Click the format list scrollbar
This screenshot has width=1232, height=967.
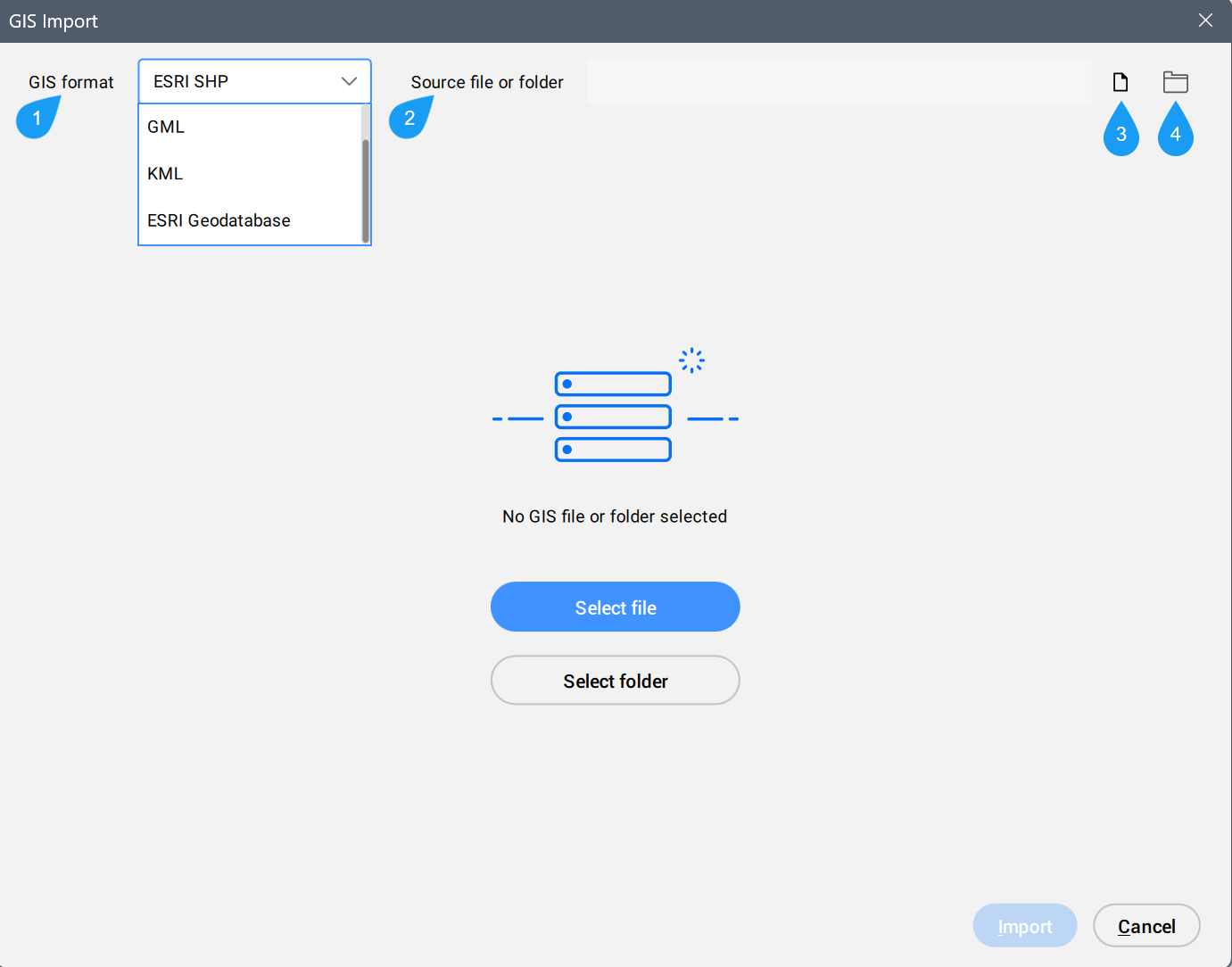[x=365, y=190]
